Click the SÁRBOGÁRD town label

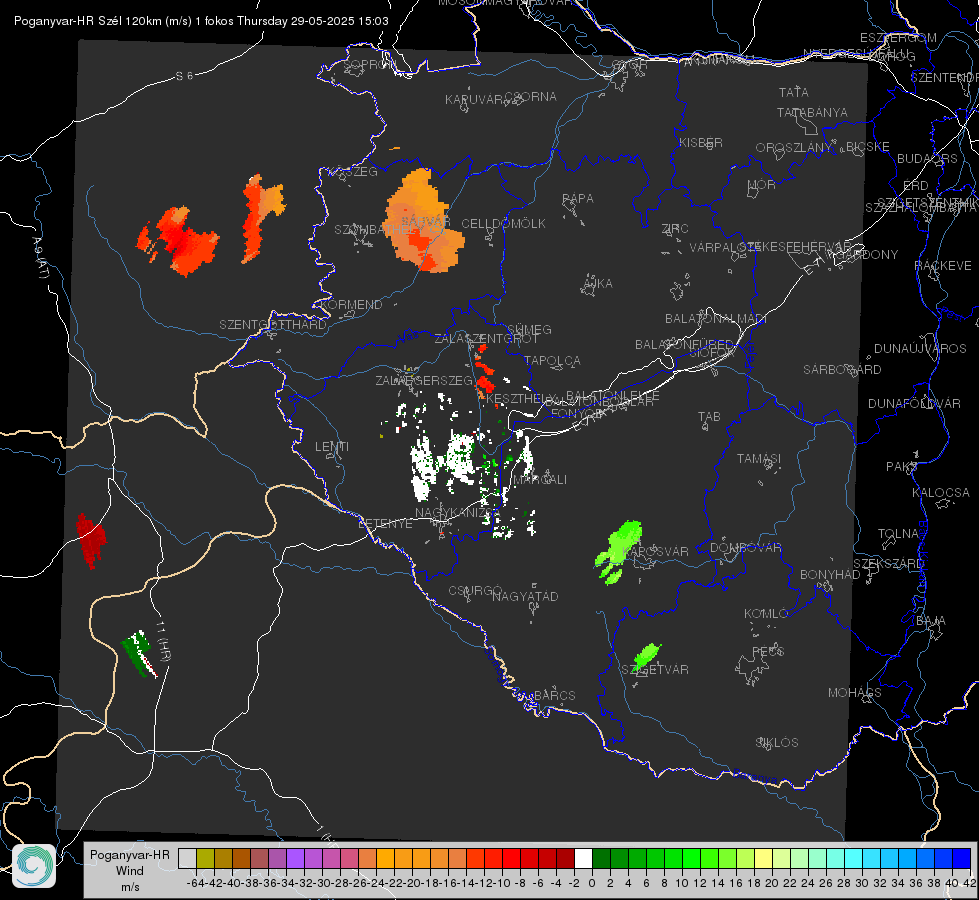pyautogui.click(x=842, y=370)
